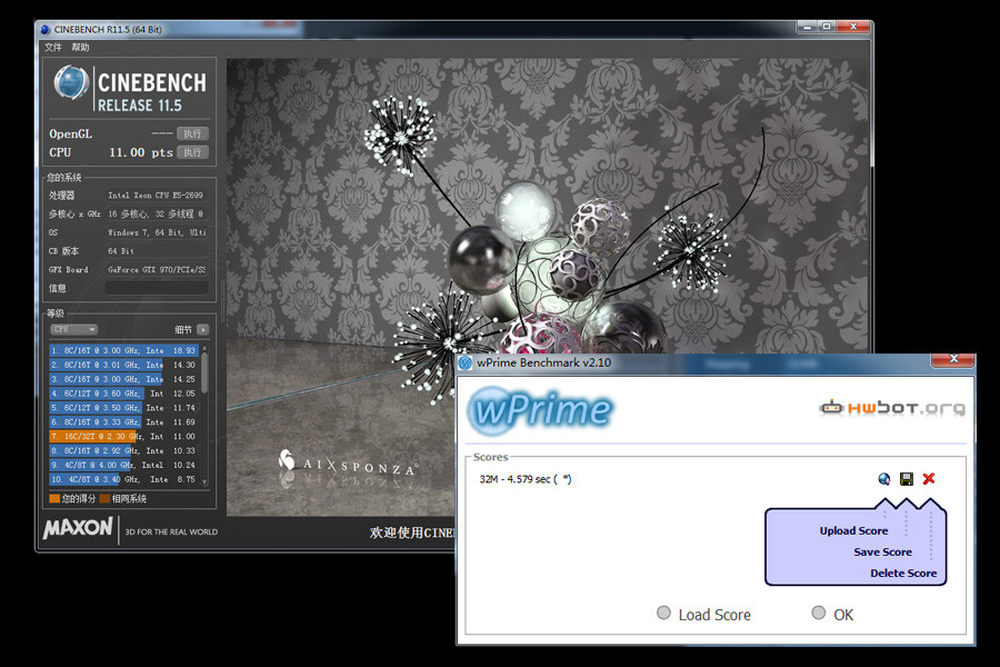Select rank 3 entry scoring 14.25
Image resolution: width=1000 pixels, height=667 pixels.
(x=124, y=379)
